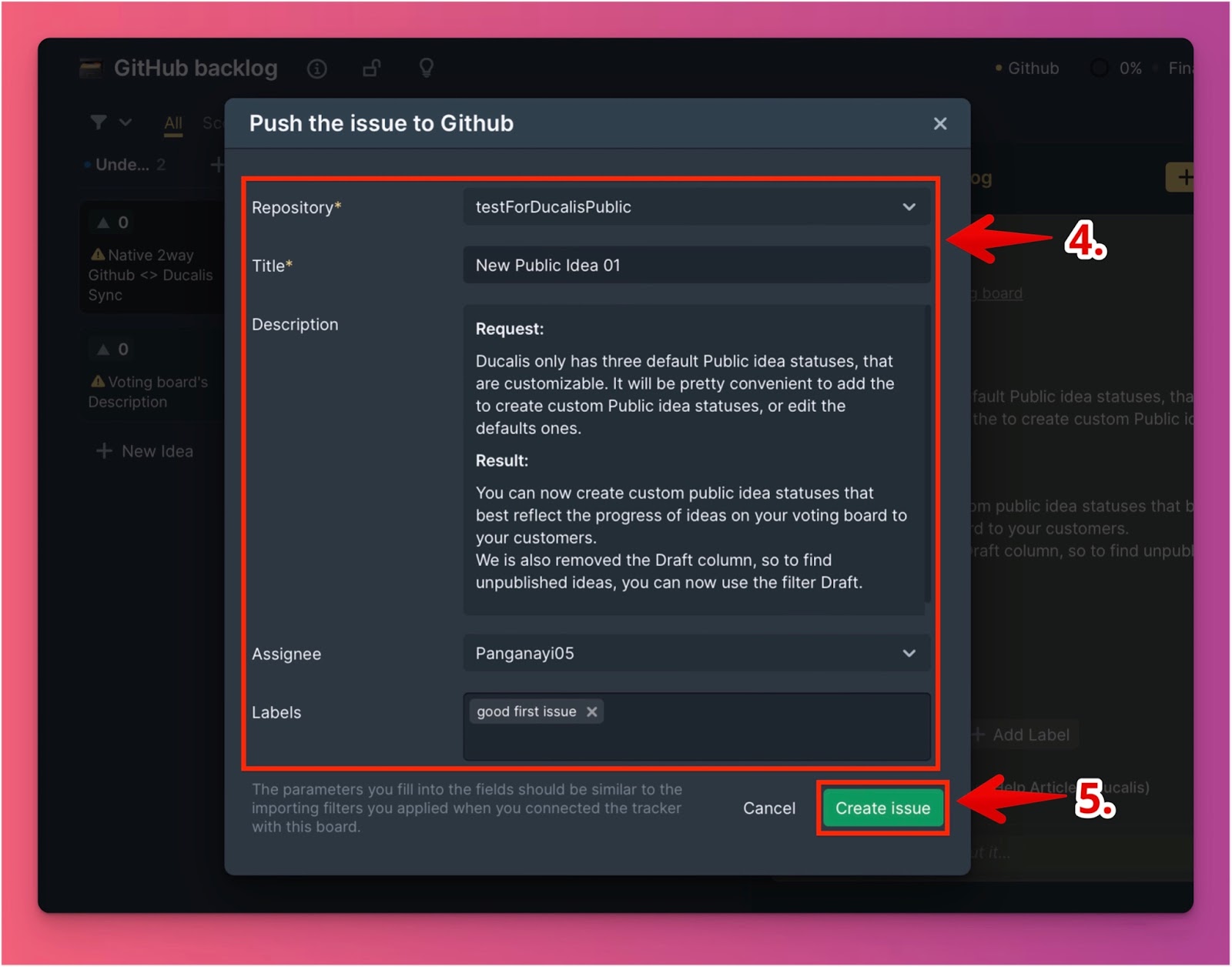Upvote the Native 2way Sync card

112,223
